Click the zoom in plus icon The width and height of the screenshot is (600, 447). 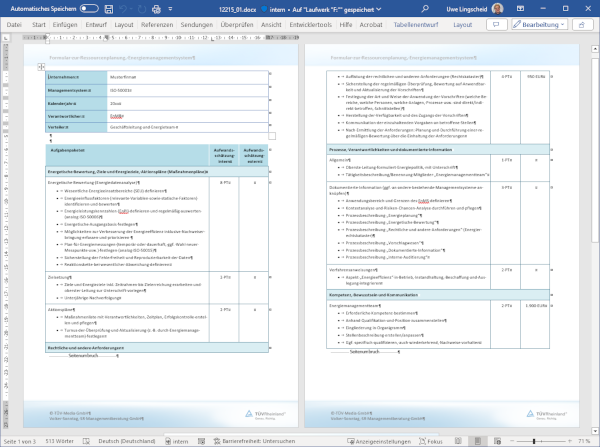click(x=571, y=440)
